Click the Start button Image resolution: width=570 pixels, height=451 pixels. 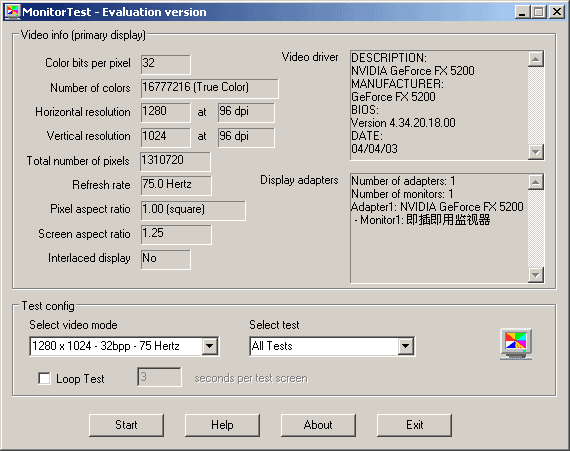(126, 425)
